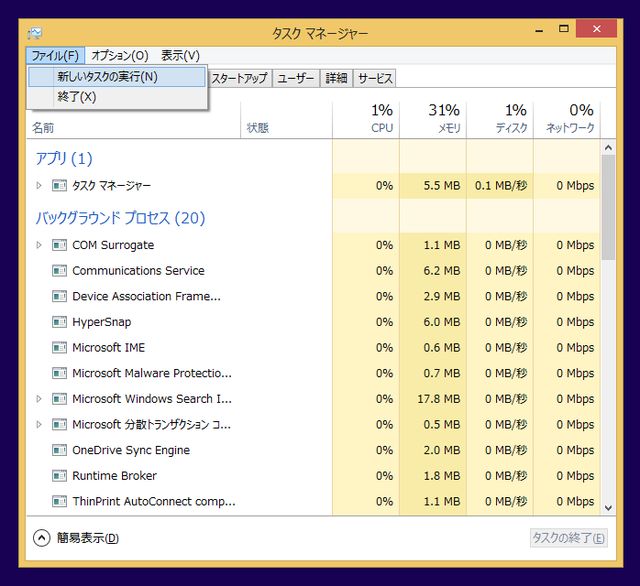Minimize the Task Manager window
This screenshot has height=586, width=640.
(540, 29)
